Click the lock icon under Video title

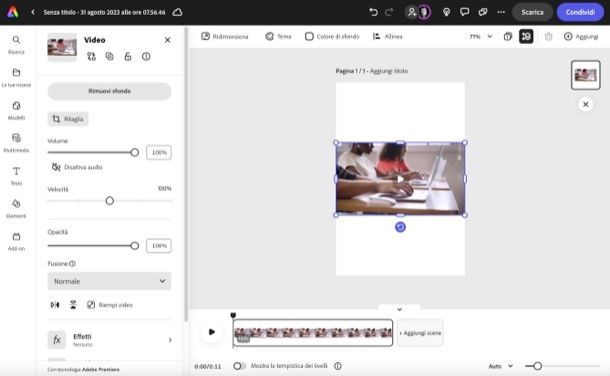pyautogui.click(x=128, y=56)
